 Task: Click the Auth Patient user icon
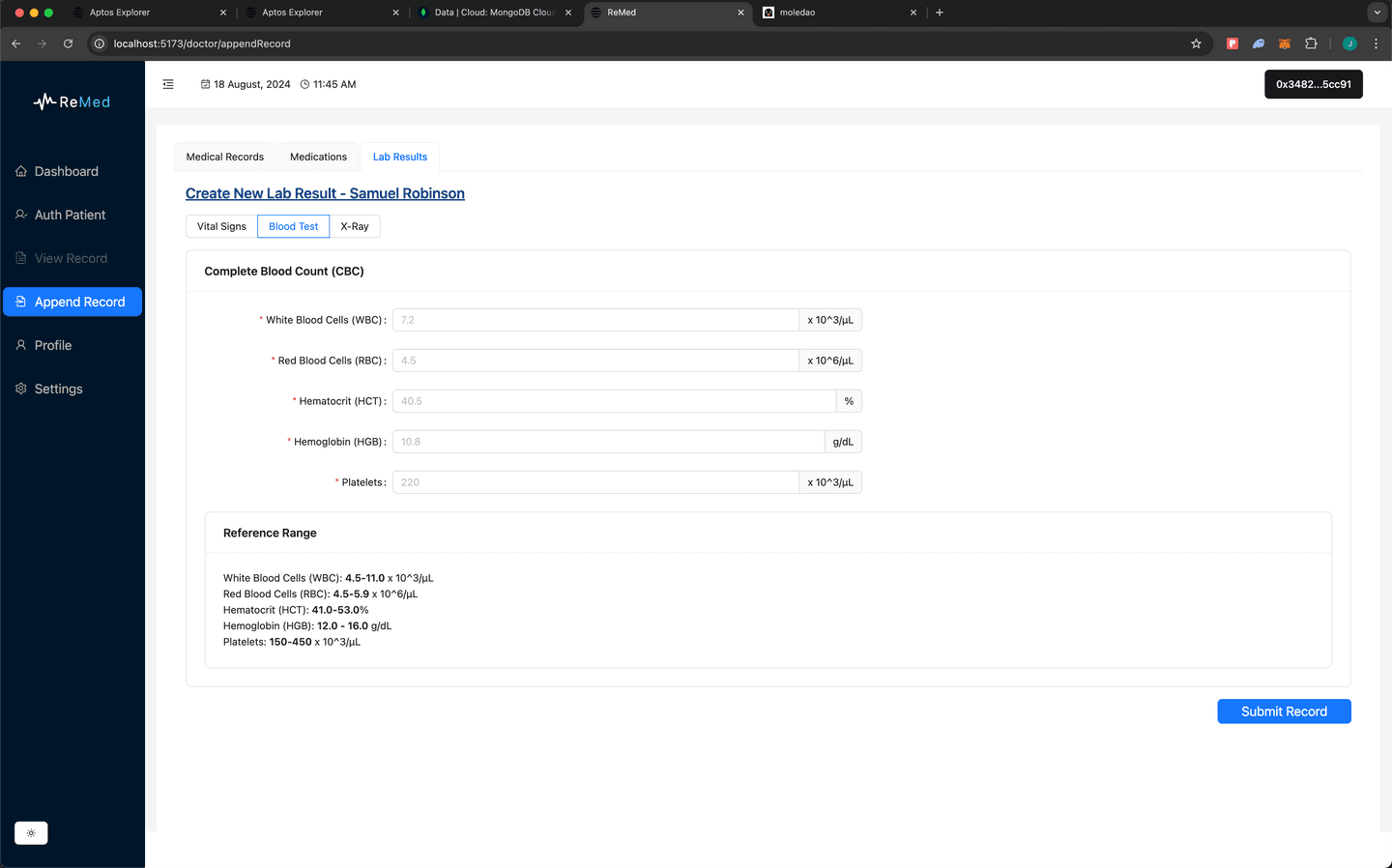[21, 215]
